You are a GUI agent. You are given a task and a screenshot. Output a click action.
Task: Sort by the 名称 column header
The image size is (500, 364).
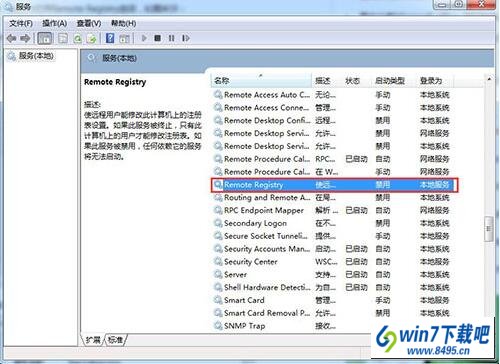(261, 81)
